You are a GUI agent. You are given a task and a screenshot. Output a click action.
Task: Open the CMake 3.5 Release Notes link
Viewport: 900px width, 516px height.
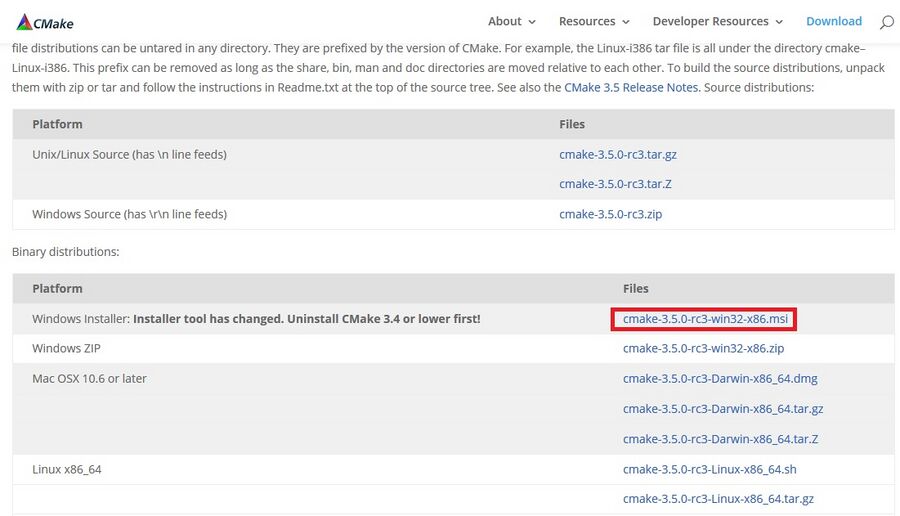tap(630, 88)
